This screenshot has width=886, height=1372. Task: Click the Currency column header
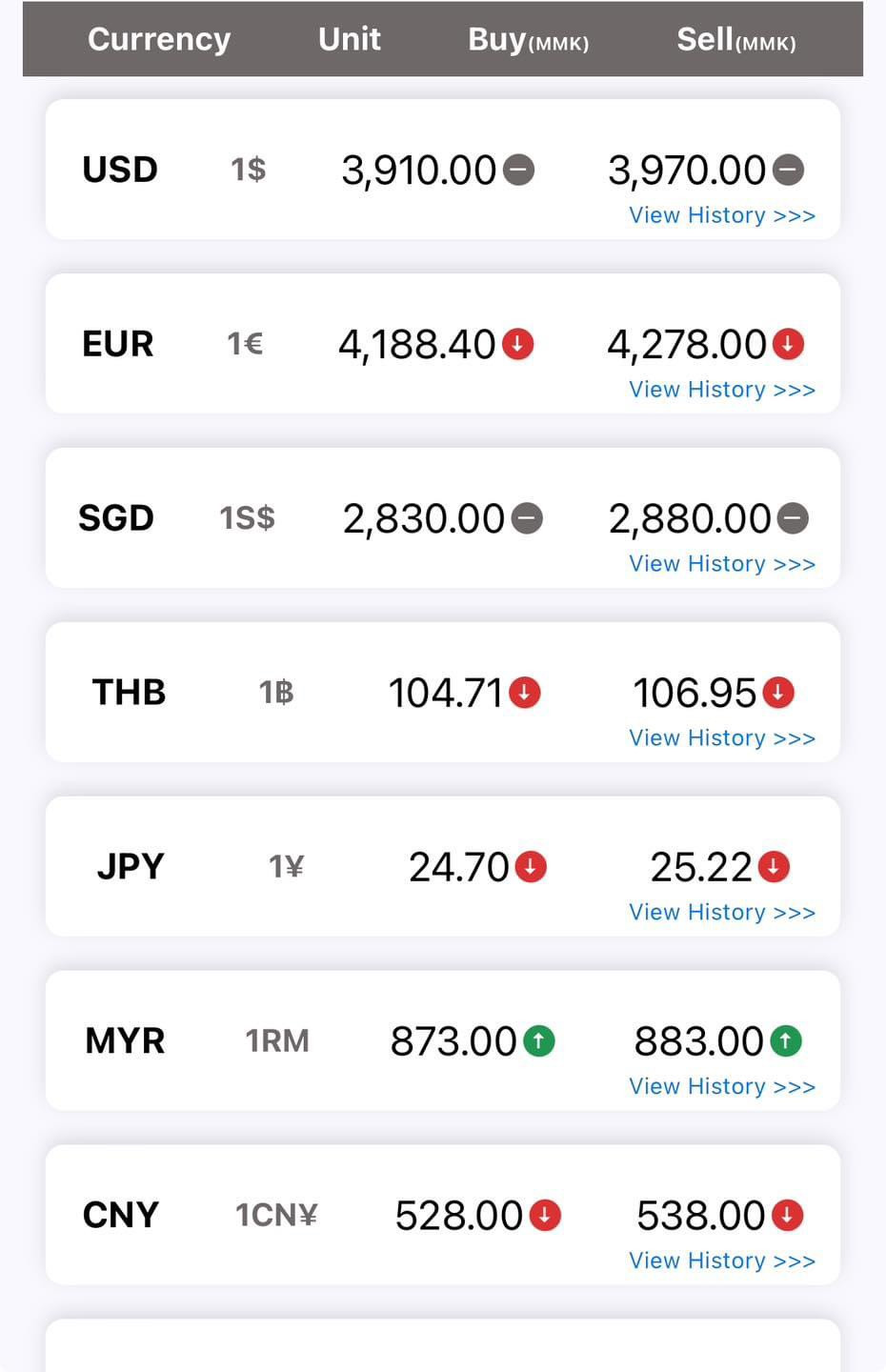(x=159, y=39)
